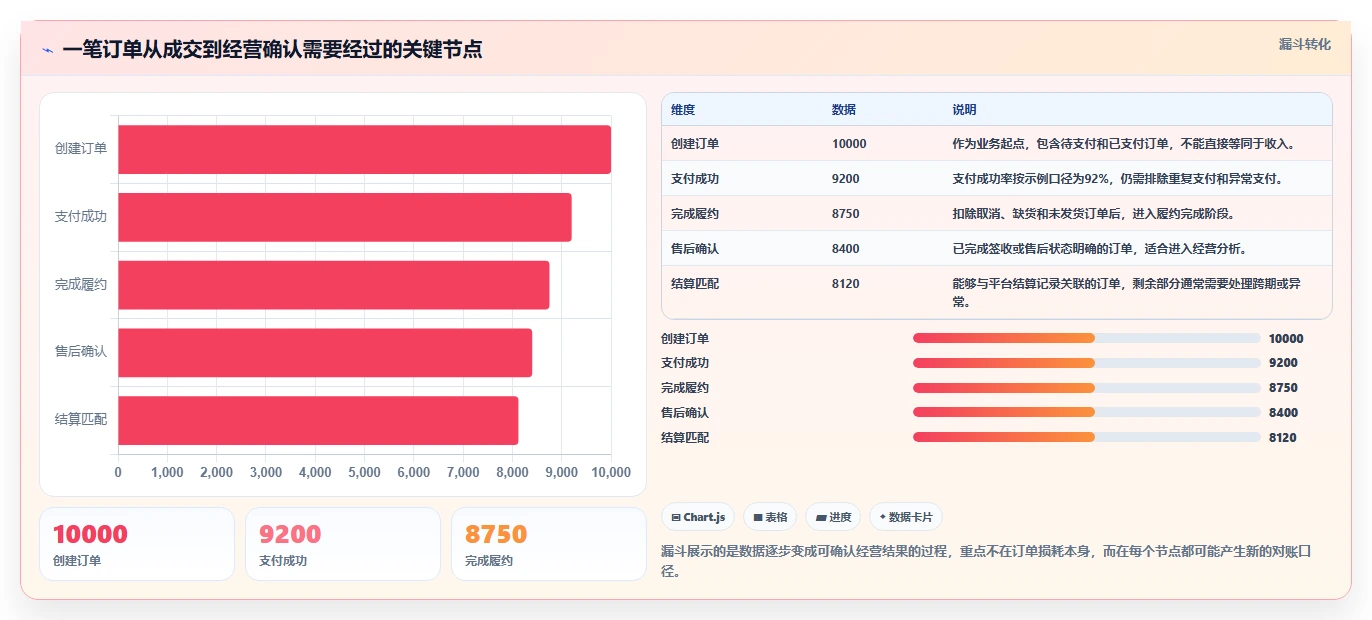Click the 8,000 tick on the chart axis
The width and height of the screenshot is (1372, 620).
512,473
